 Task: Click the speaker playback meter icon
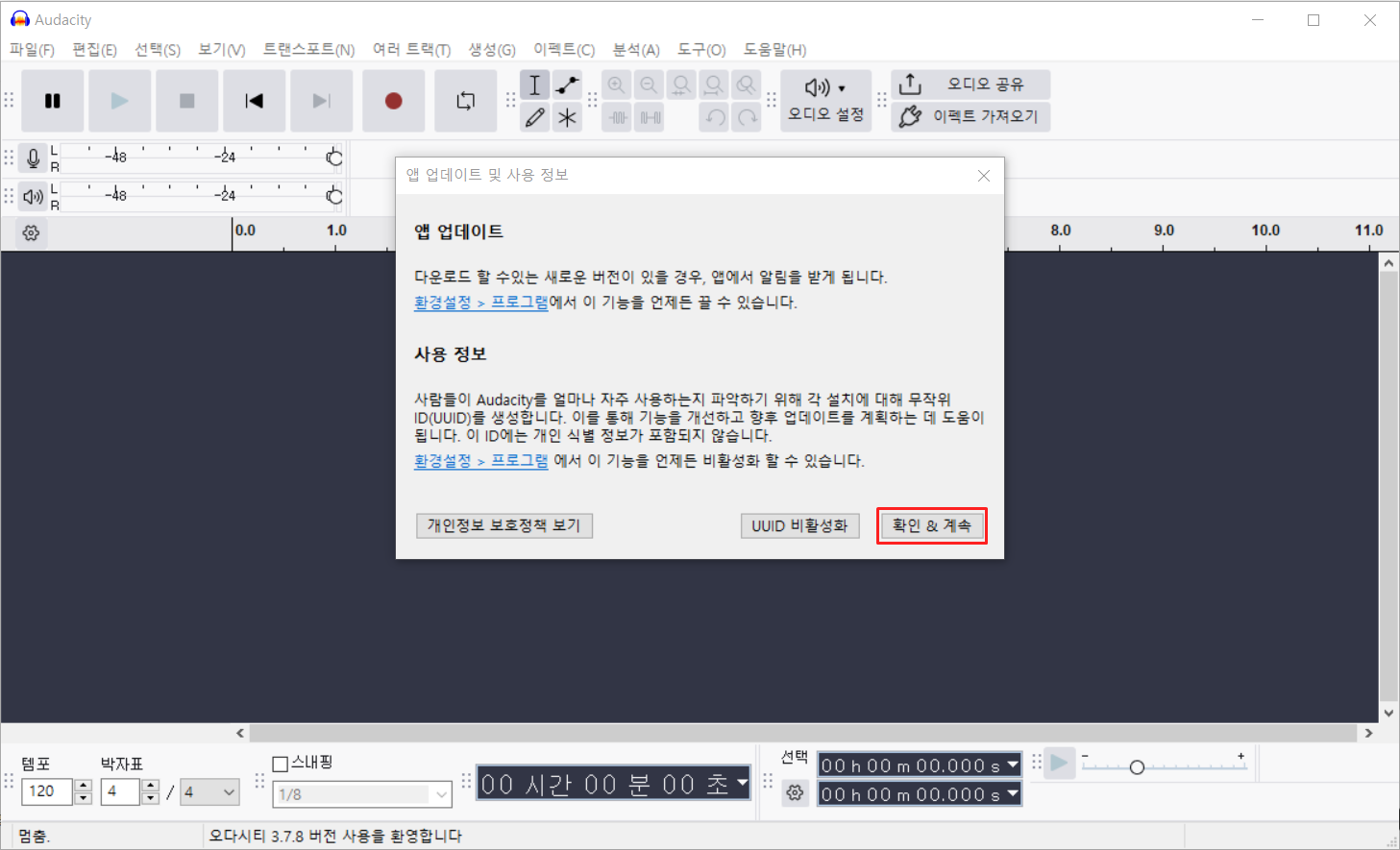[34, 197]
